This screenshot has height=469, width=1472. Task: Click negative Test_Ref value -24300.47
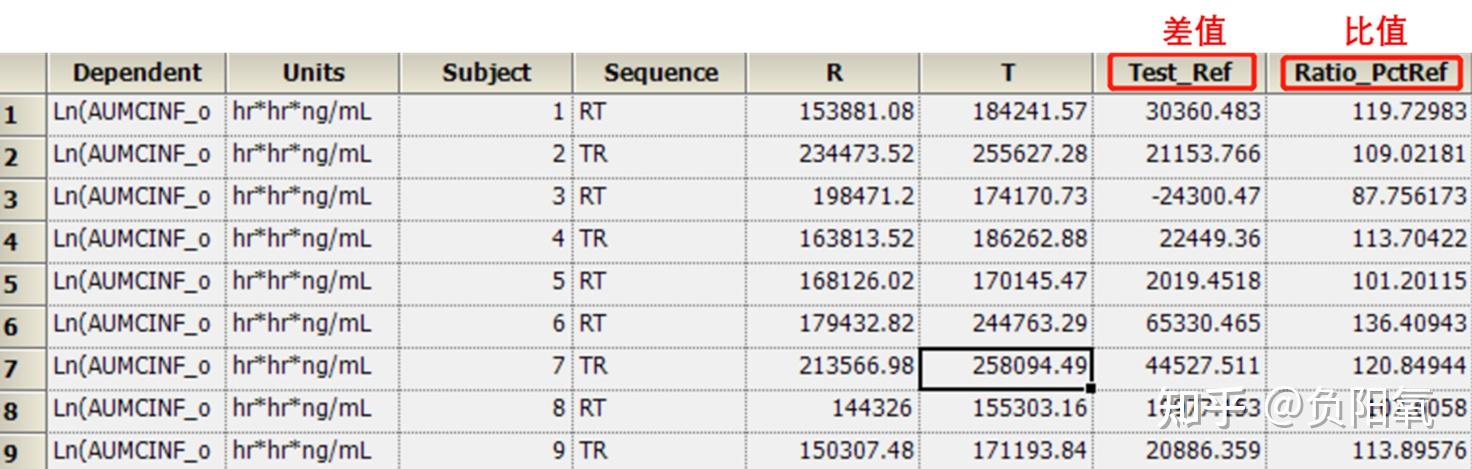click(x=1180, y=197)
